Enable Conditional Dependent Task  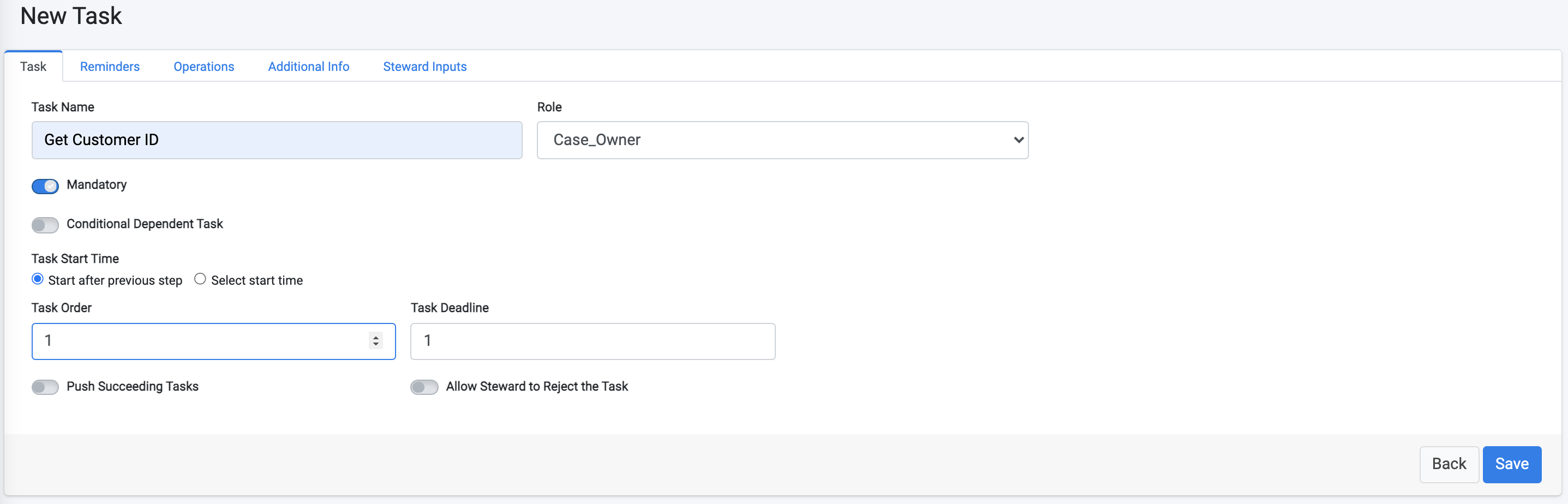coord(44,225)
